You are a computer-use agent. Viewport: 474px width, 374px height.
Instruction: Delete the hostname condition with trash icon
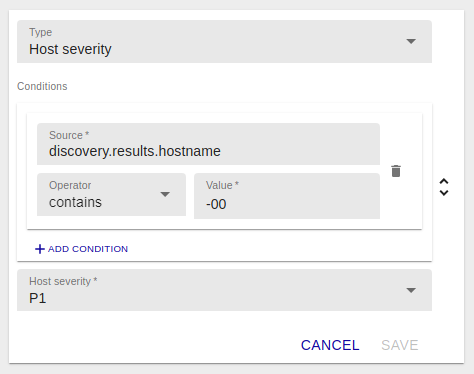point(396,171)
